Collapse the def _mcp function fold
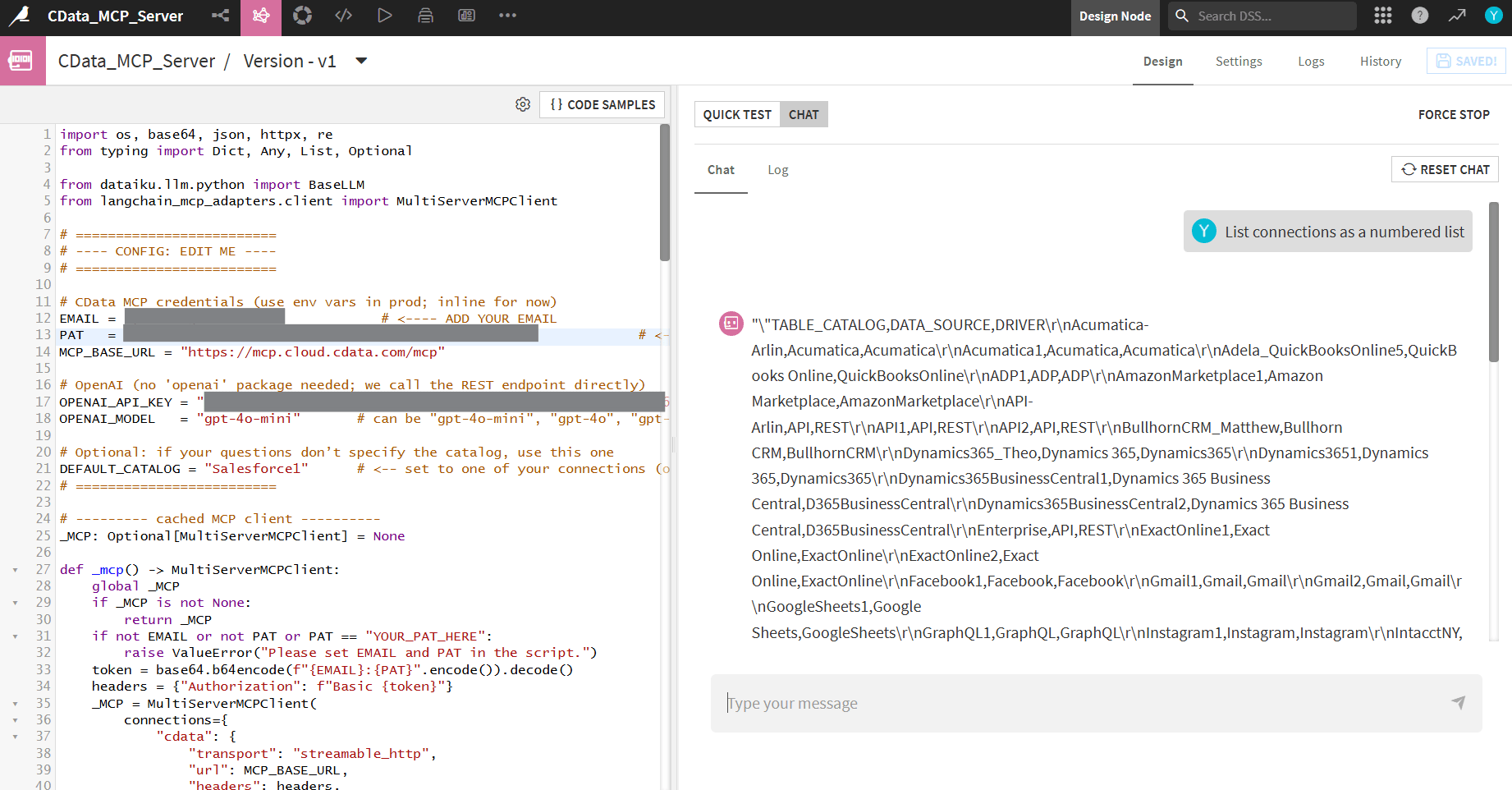 (x=16, y=570)
